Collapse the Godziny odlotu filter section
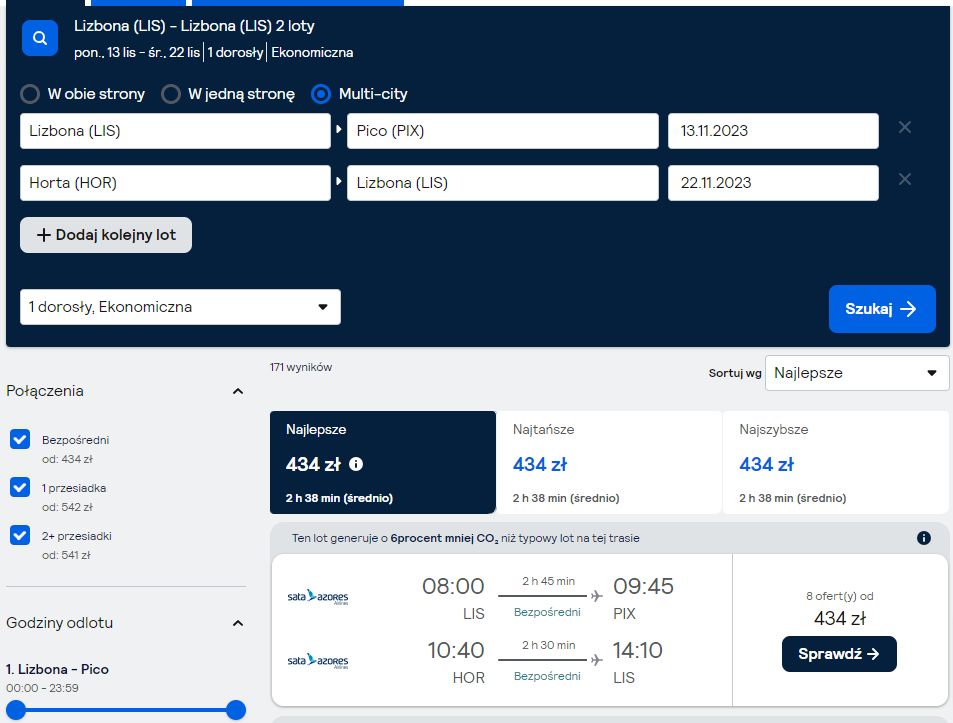 coord(238,623)
